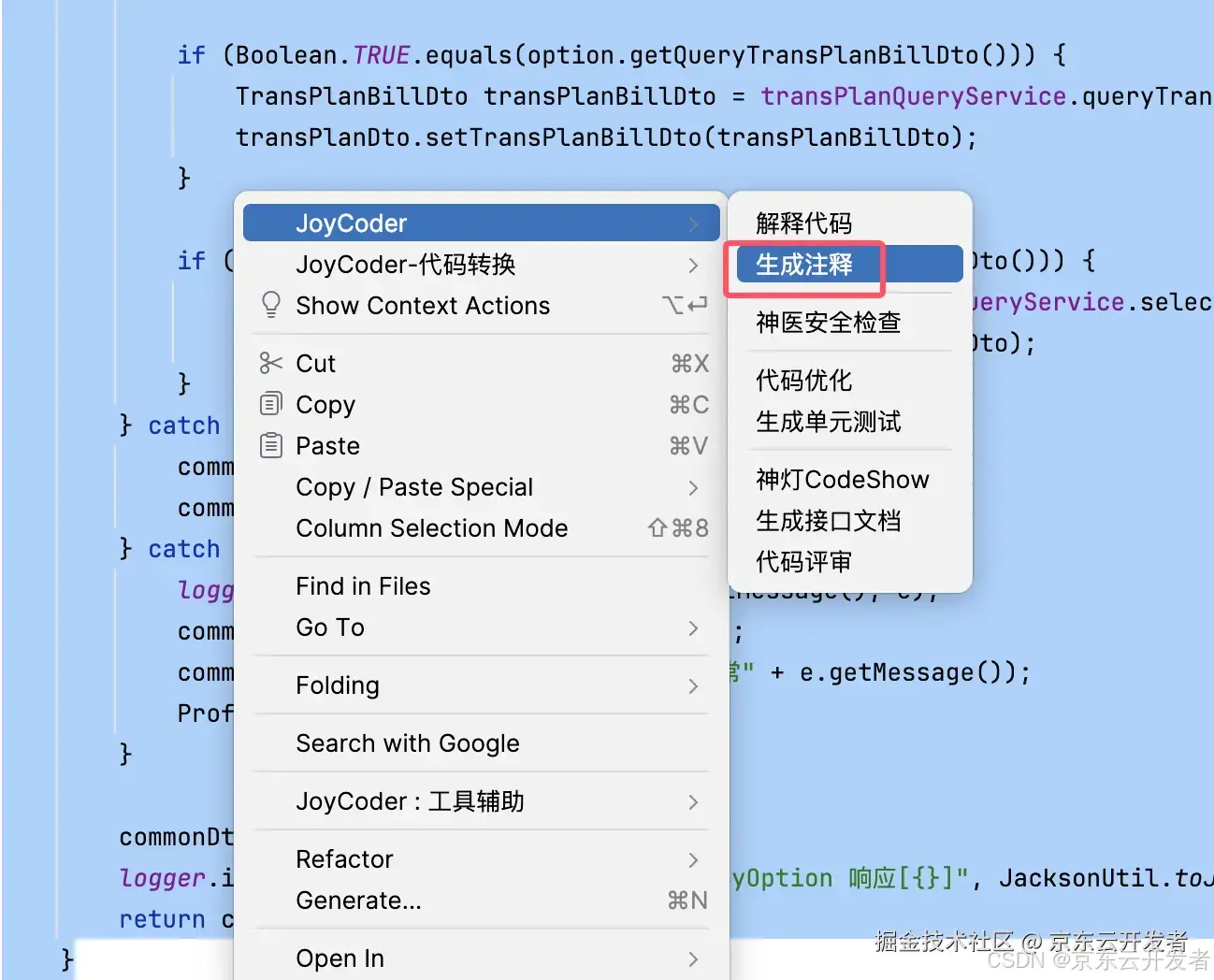1214x980 pixels.
Task: Open the Open In submenu
Action: click(481, 958)
